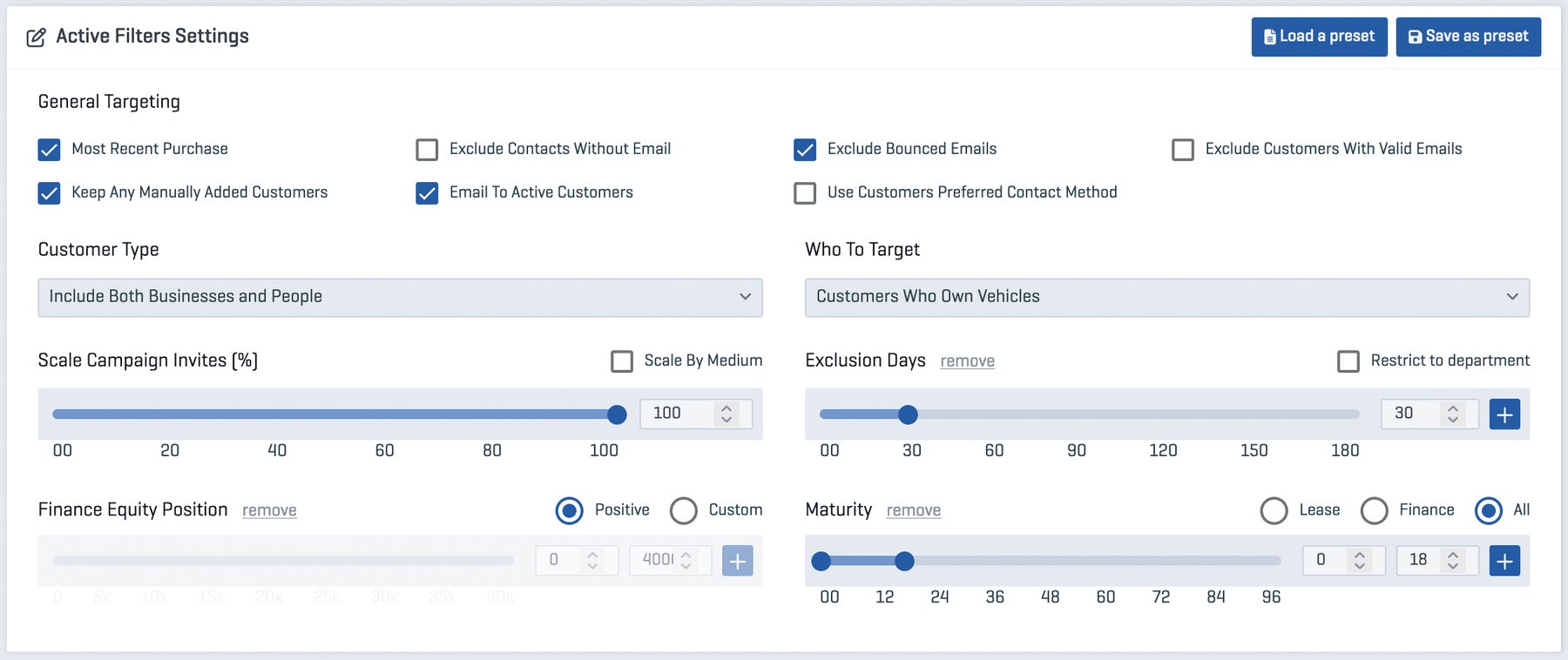Remove the Finance Equity Position filter
This screenshot has height=660, width=1568.
(x=269, y=510)
